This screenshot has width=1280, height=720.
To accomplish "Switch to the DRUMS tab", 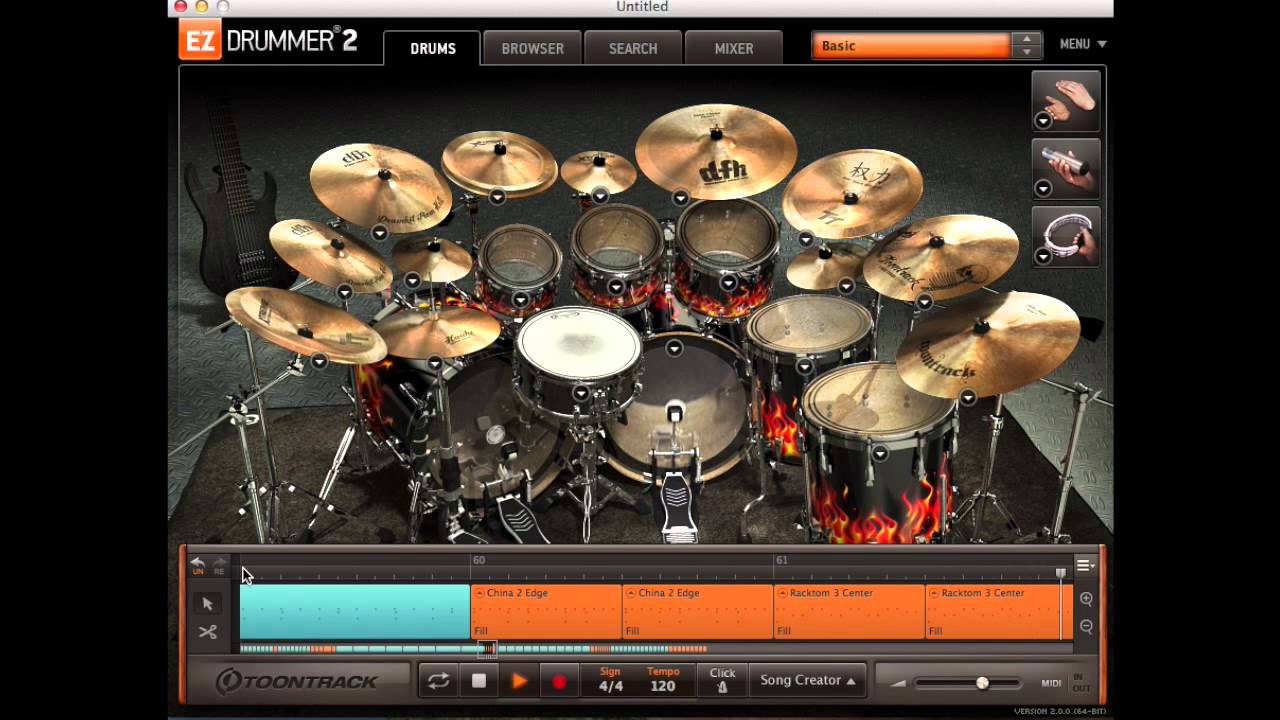I will click(x=432, y=48).
